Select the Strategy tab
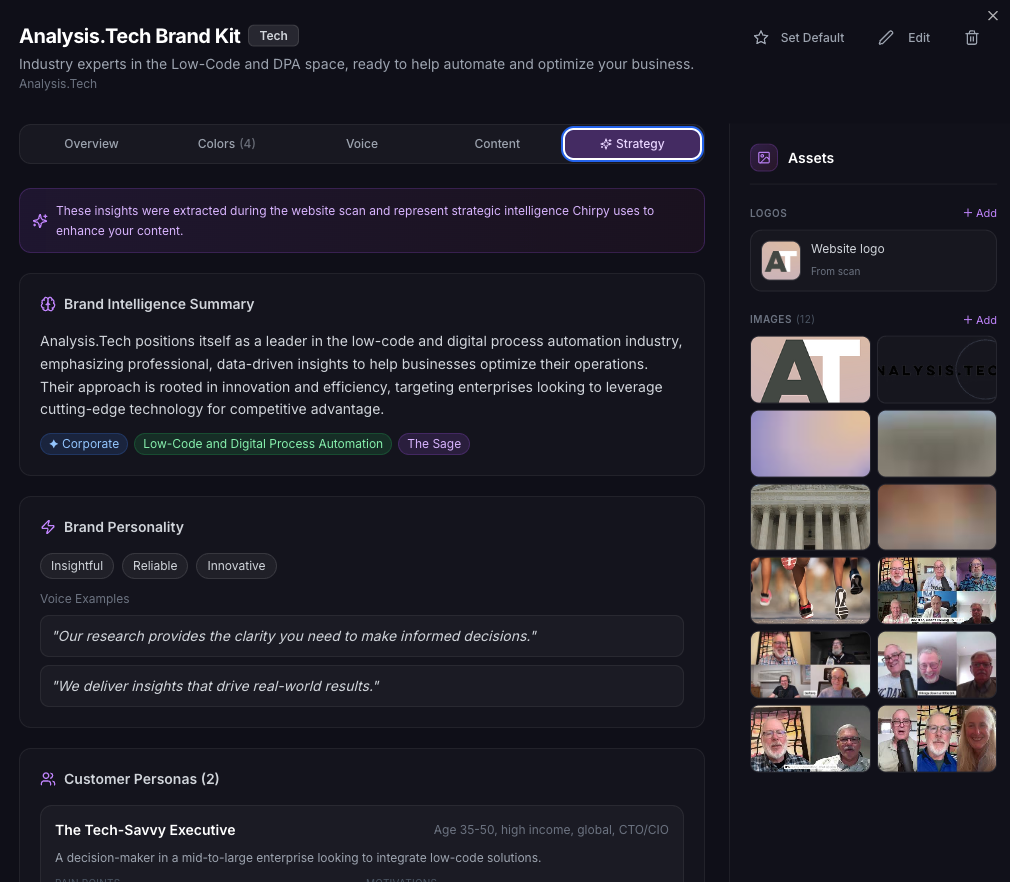 click(632, 144)
